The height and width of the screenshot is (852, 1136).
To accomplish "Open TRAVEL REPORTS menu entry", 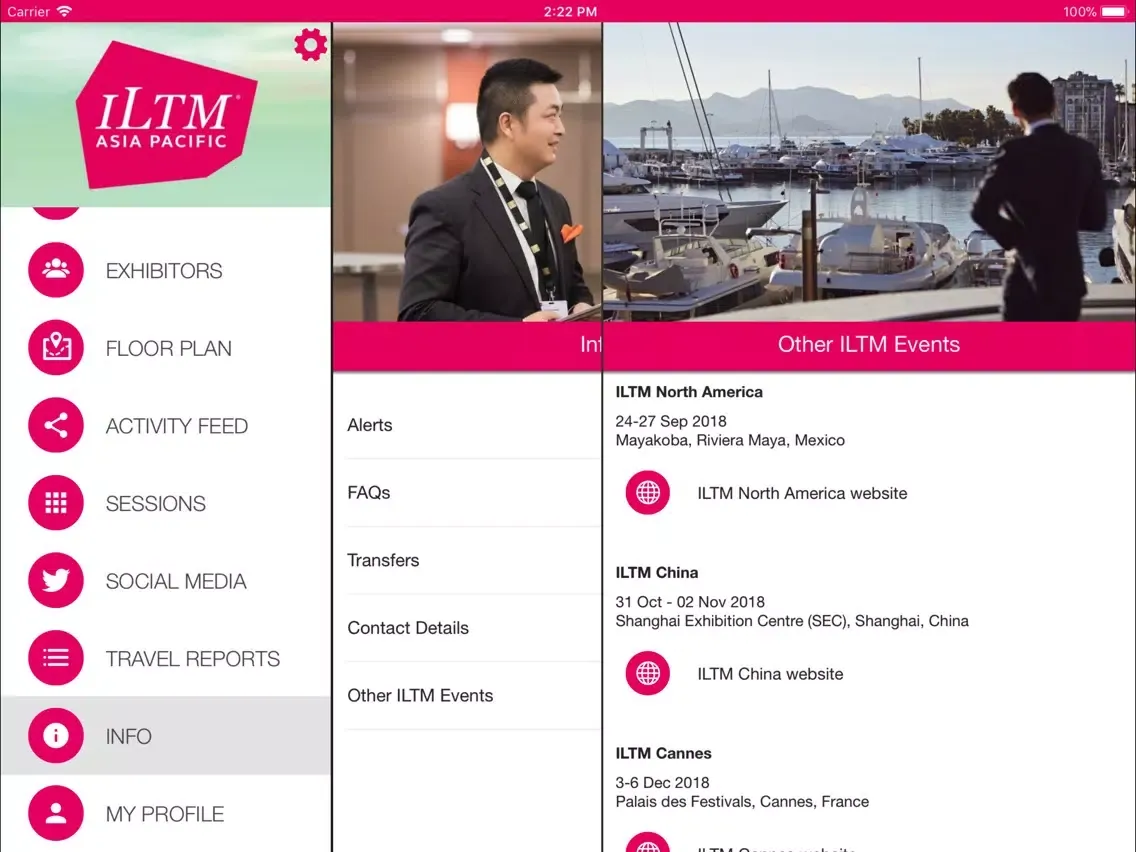I will click(x=193, y=659).
